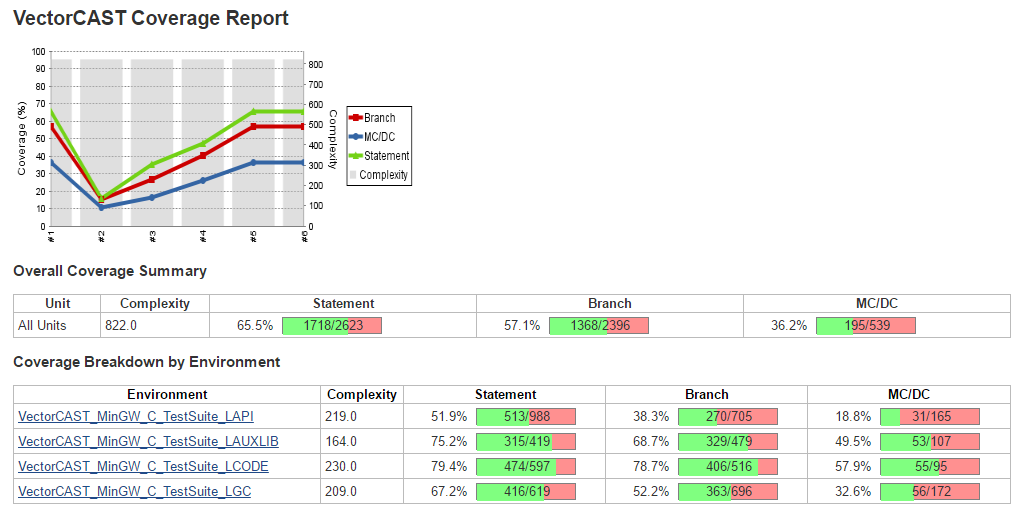Viewport: 1018px width, 512px height.
Task: Click the LAUXLIB MC/DC bar 53/107
Action: click(x=930, y=441)
